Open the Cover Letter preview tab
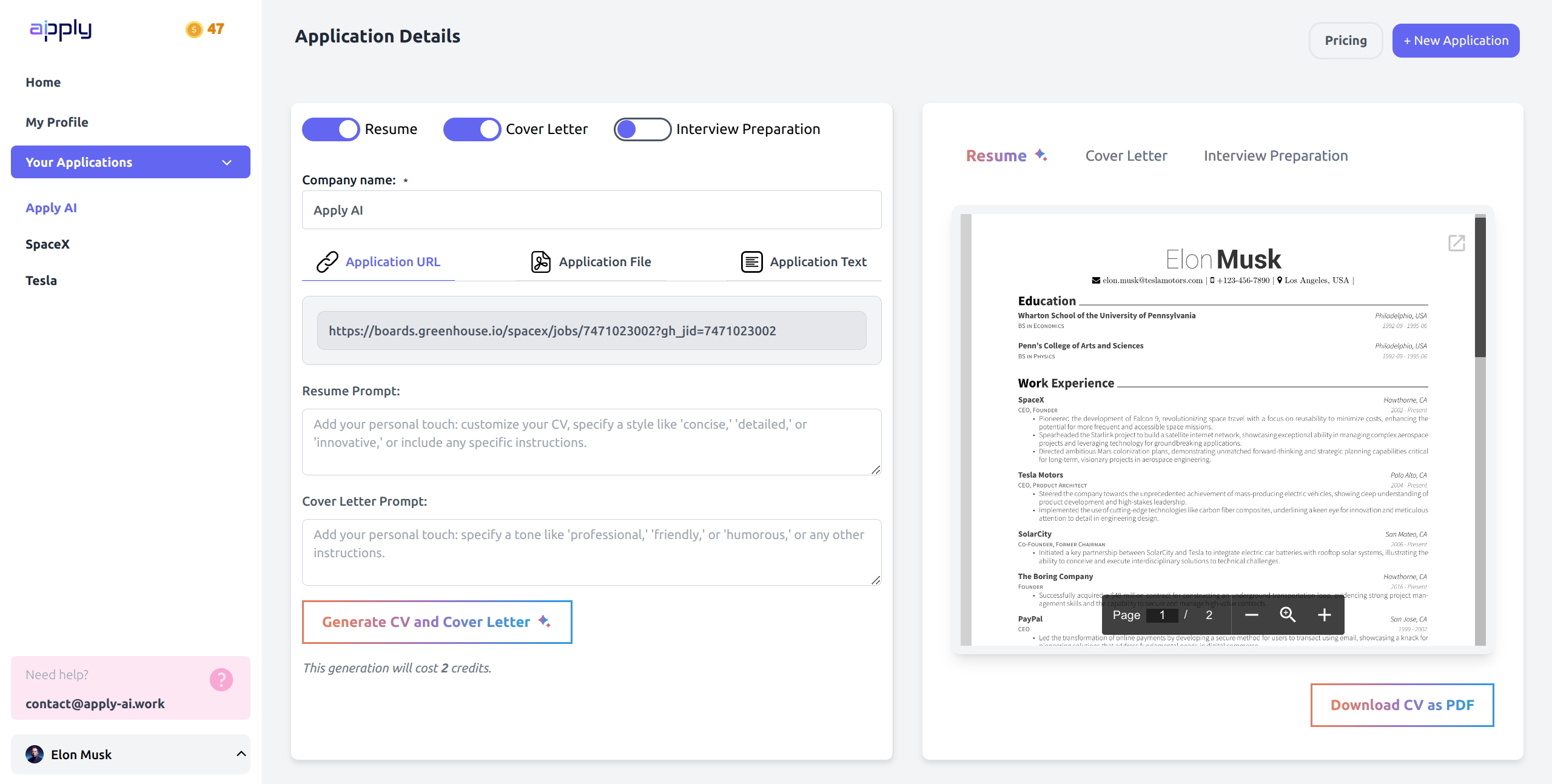This screenshot has width=1552, height=784. pos(1126,156)
